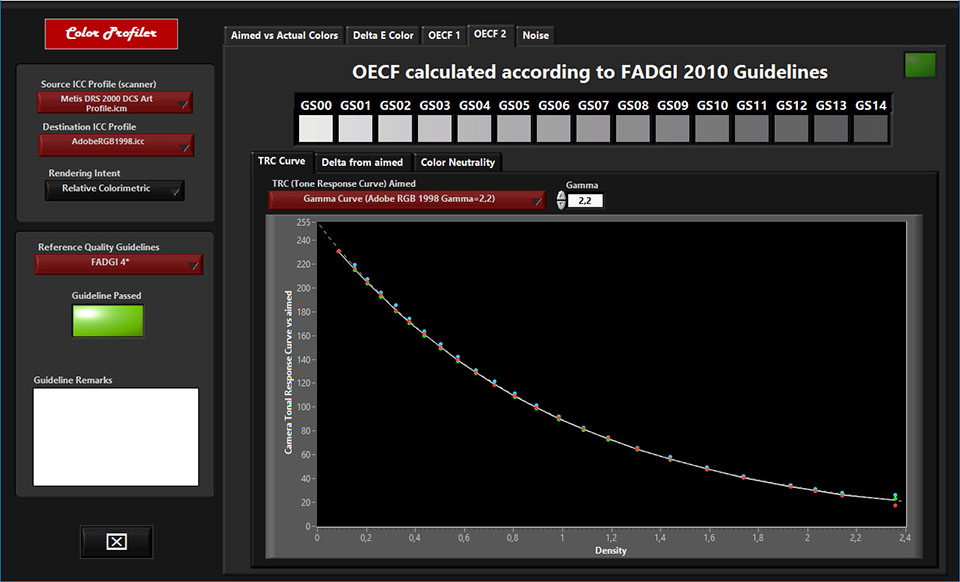Select the GS03 gray swatch
Image resolution: width=960 pixels, height=582 pixels.
click(435, 129)
